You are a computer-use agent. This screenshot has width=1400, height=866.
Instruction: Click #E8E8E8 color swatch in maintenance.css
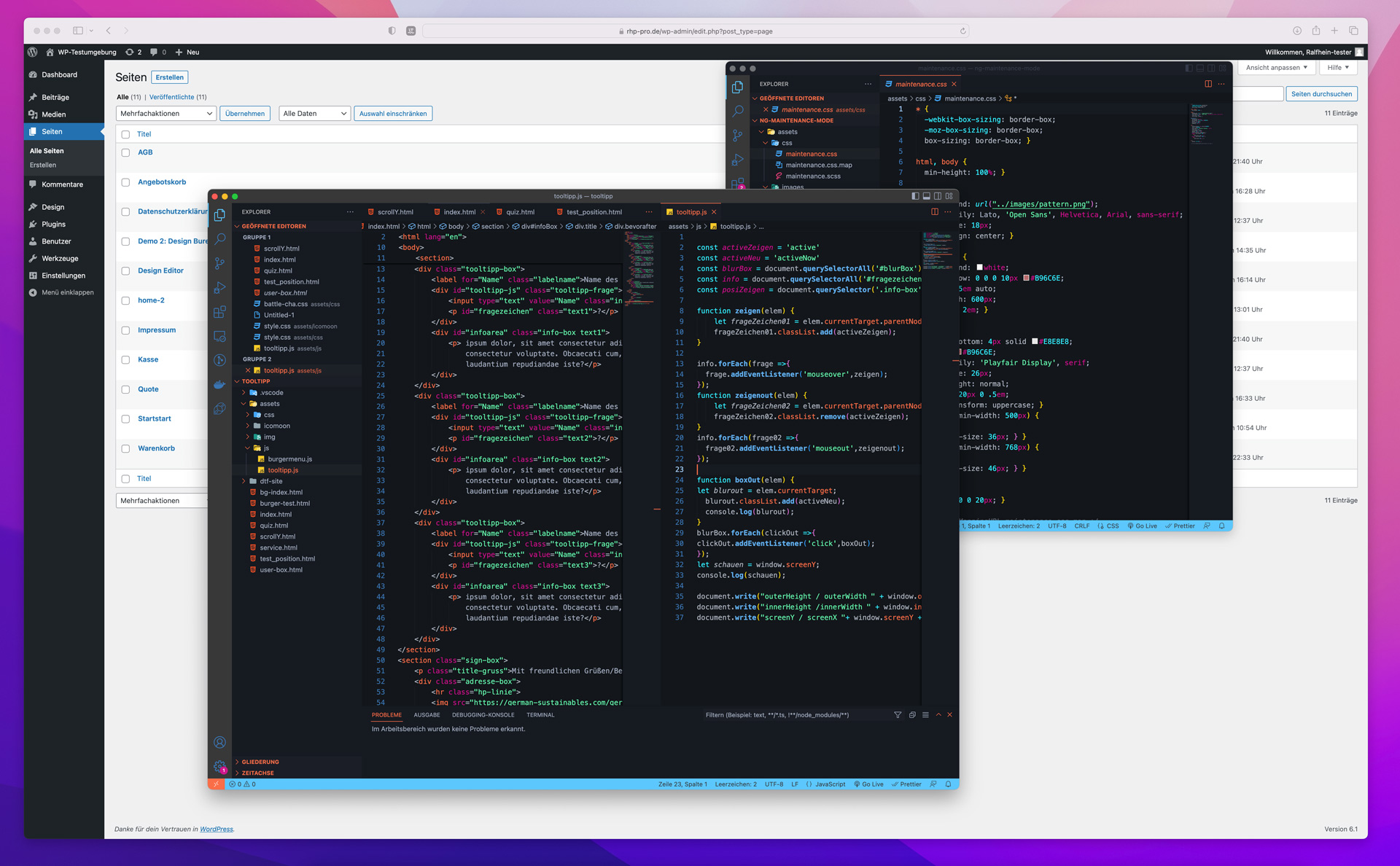[1035, 341]
